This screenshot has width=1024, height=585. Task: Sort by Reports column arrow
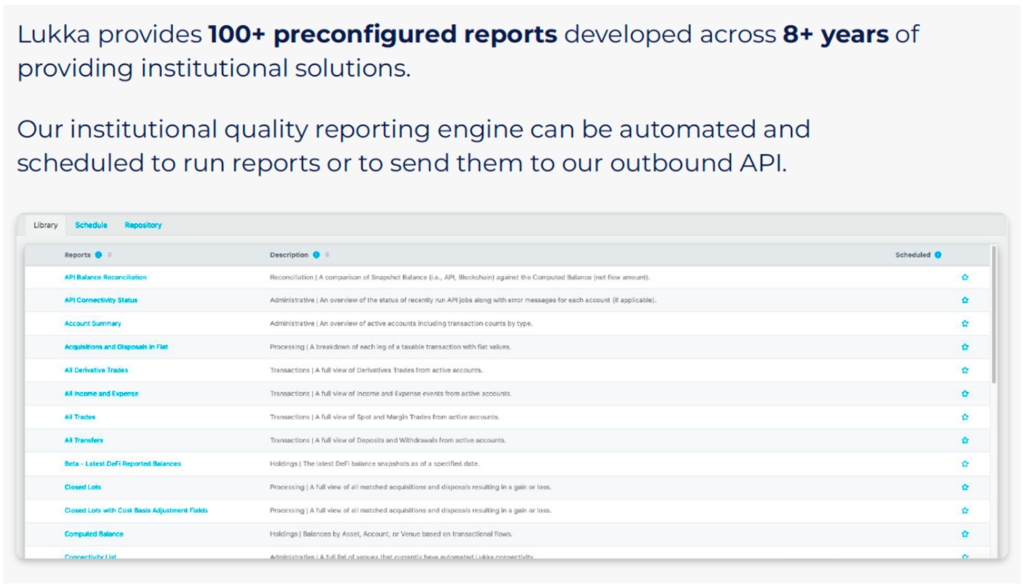tap(110, 255)
